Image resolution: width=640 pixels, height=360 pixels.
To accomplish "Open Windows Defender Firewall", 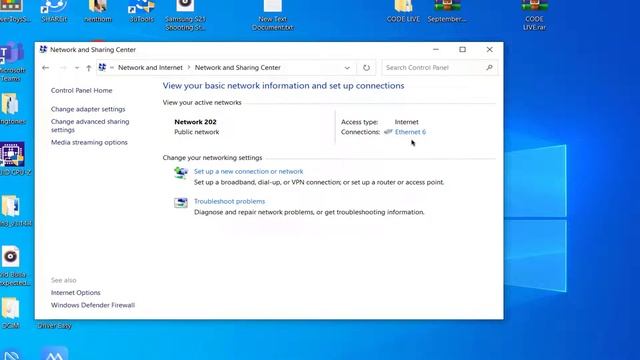I will pos(93,305).
